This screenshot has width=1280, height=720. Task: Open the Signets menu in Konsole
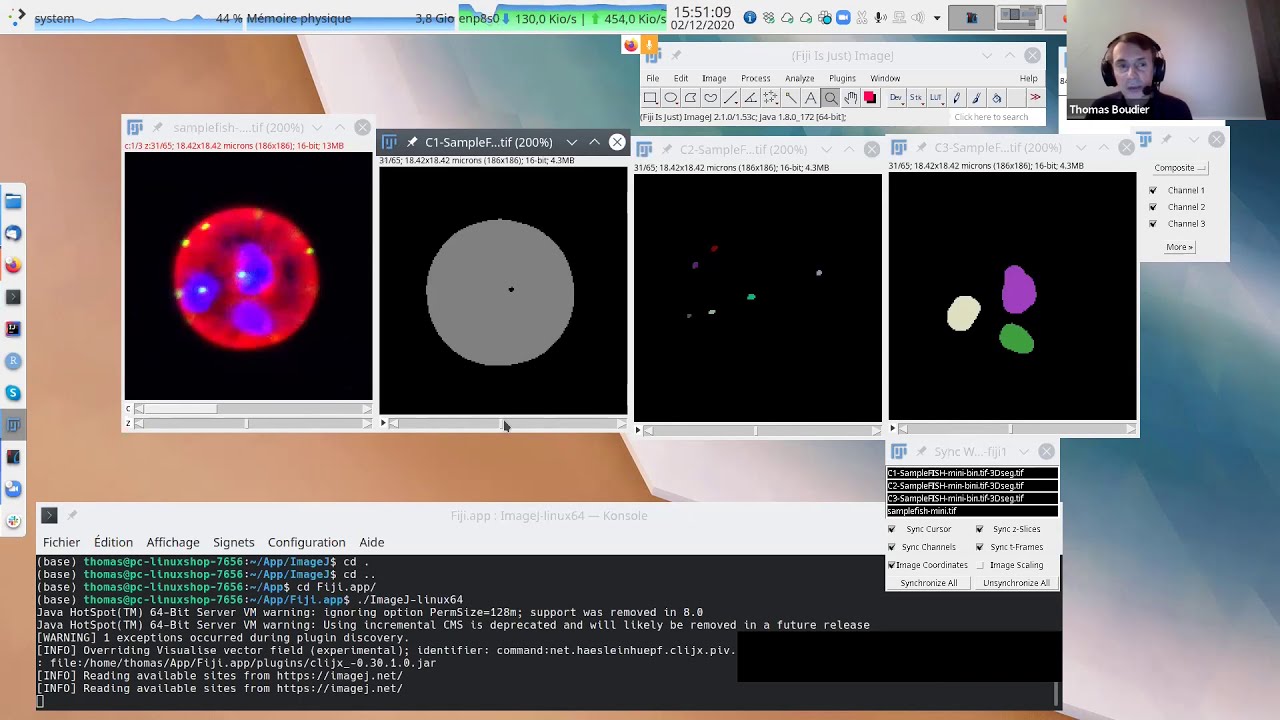(233, 542)
